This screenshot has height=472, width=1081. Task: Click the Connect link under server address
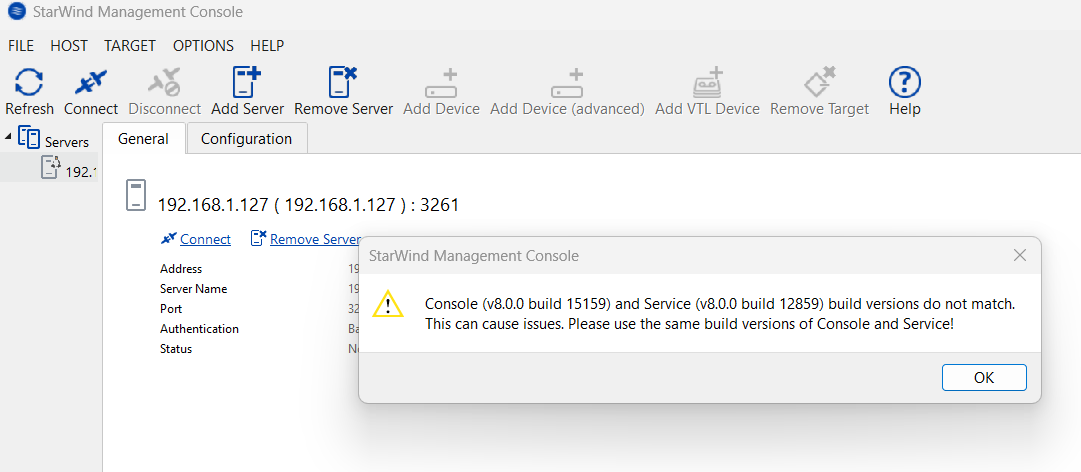205,239
